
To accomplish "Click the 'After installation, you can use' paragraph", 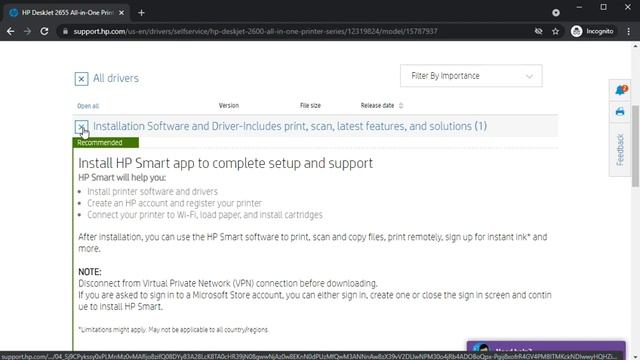I will [x=313, y=243].
